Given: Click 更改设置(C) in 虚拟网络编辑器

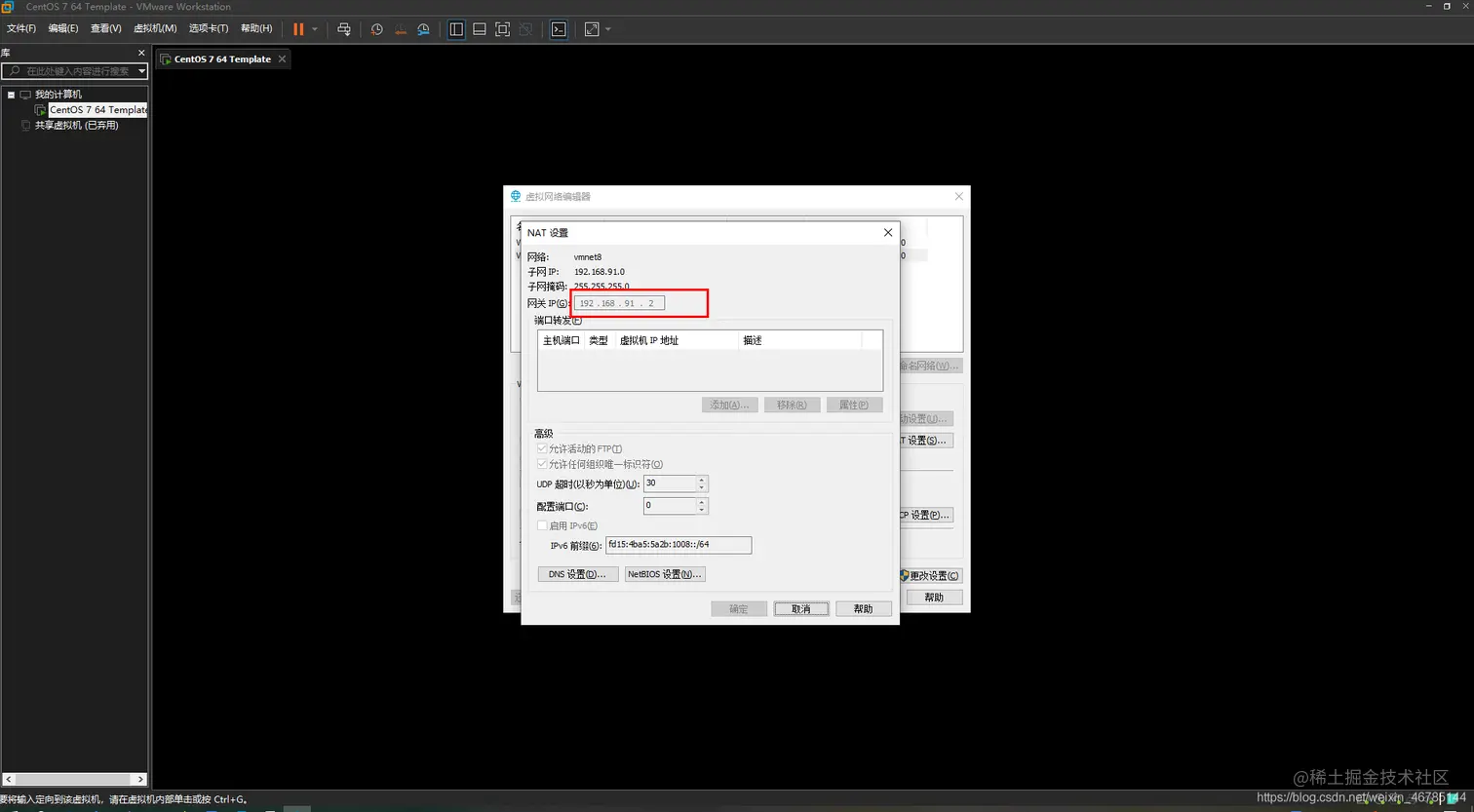Looking at the screenshot, I should (x=931, y=576).
